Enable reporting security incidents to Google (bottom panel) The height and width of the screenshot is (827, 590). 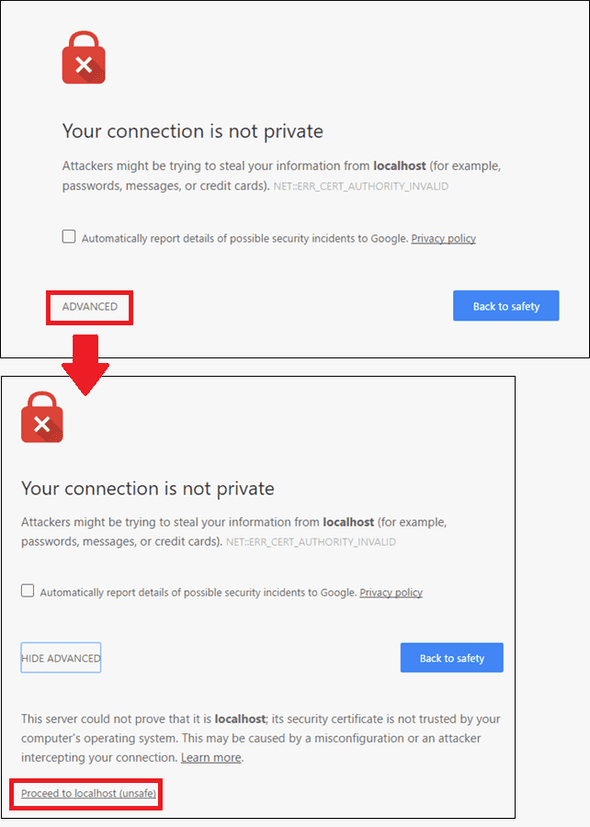(x=27, y=590)
